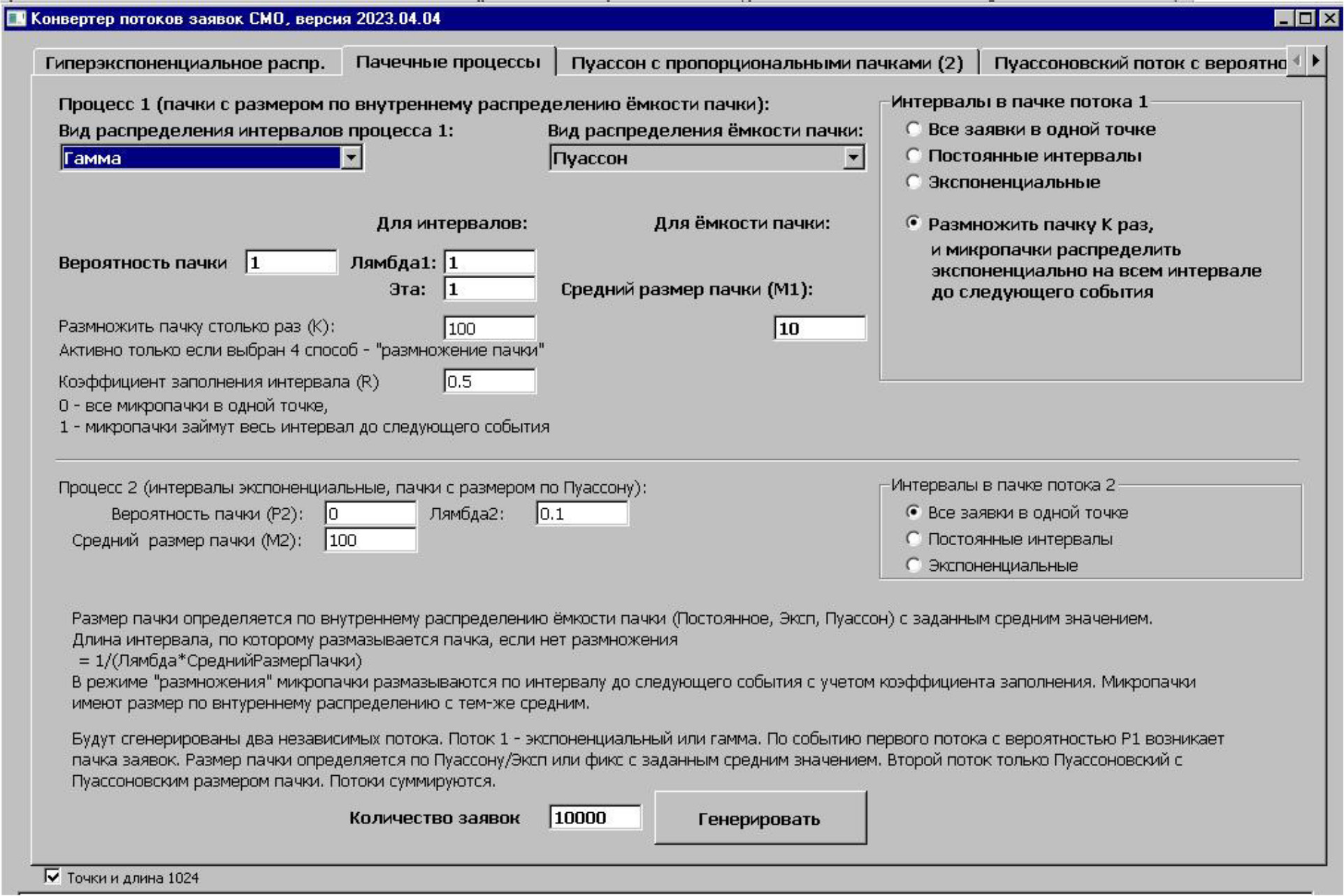The height and width of the screenshot is (896, 1344).
Task: Open 'Пуассон с пропорциональными пачками (2)' tab
Action: coord(767,63)
